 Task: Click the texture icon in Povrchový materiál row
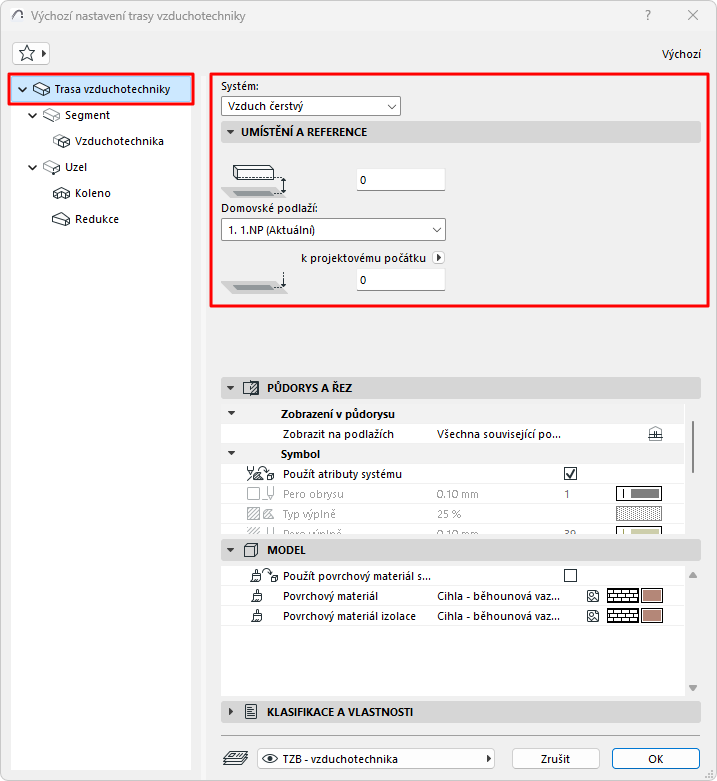click(593, 596)
